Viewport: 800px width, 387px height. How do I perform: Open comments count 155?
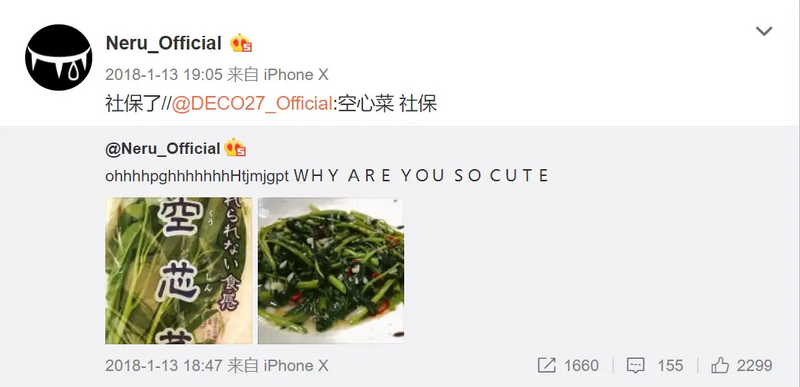[x=670, y=366]
